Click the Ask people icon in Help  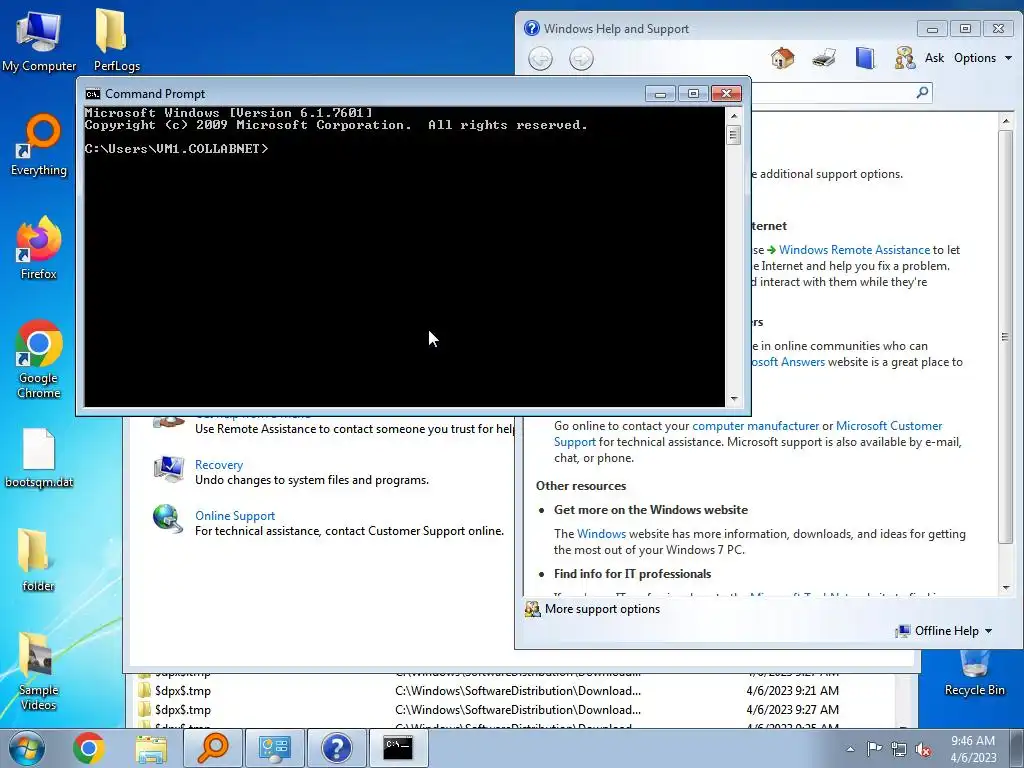point(904,58)
